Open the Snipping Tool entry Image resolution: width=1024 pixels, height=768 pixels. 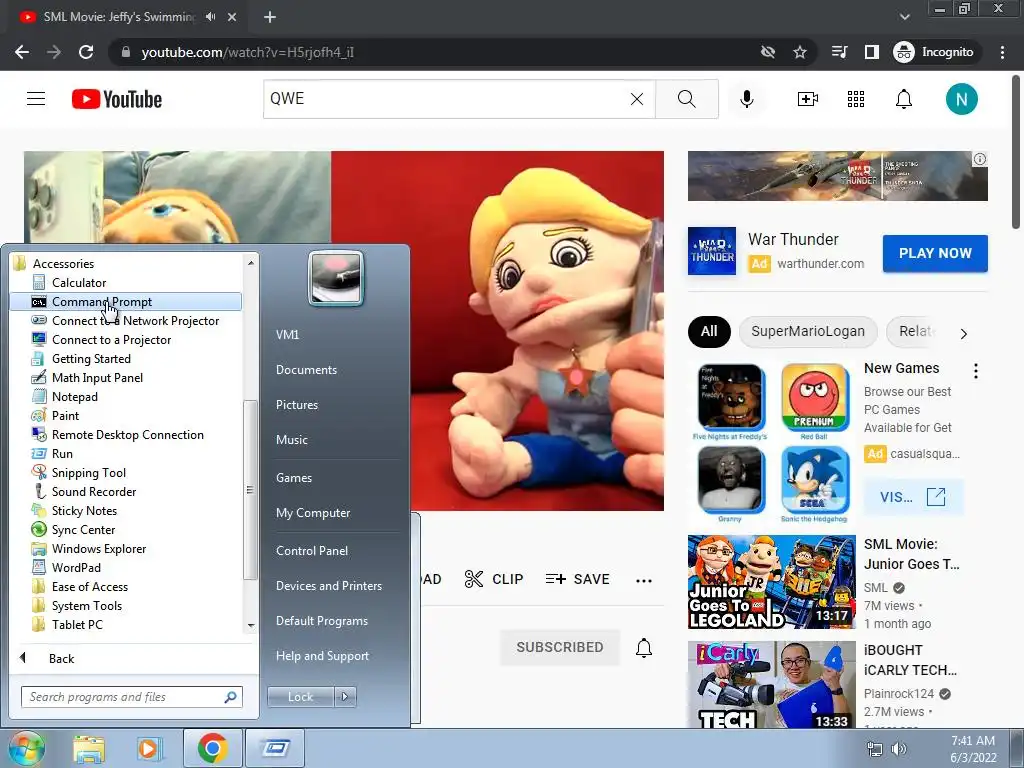125,473
